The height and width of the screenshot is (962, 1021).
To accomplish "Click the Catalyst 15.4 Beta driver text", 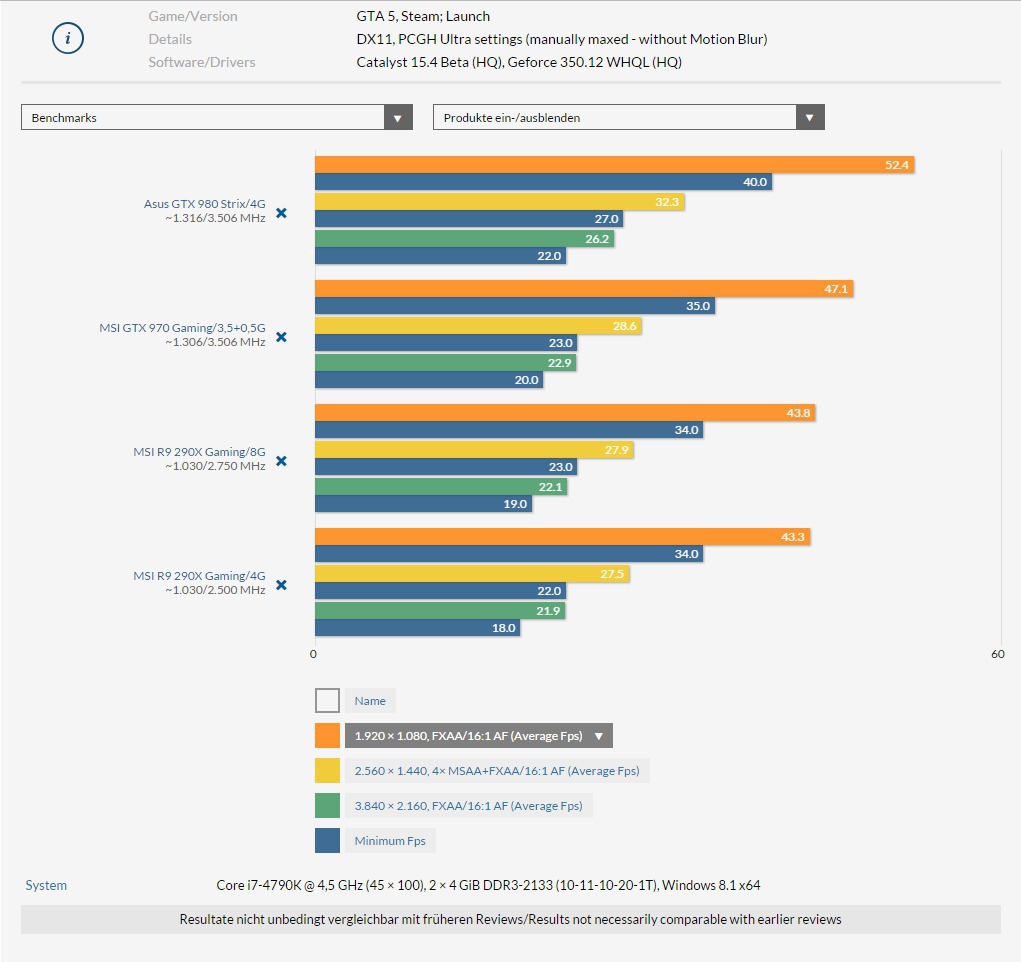I will (x=519, y=63).
